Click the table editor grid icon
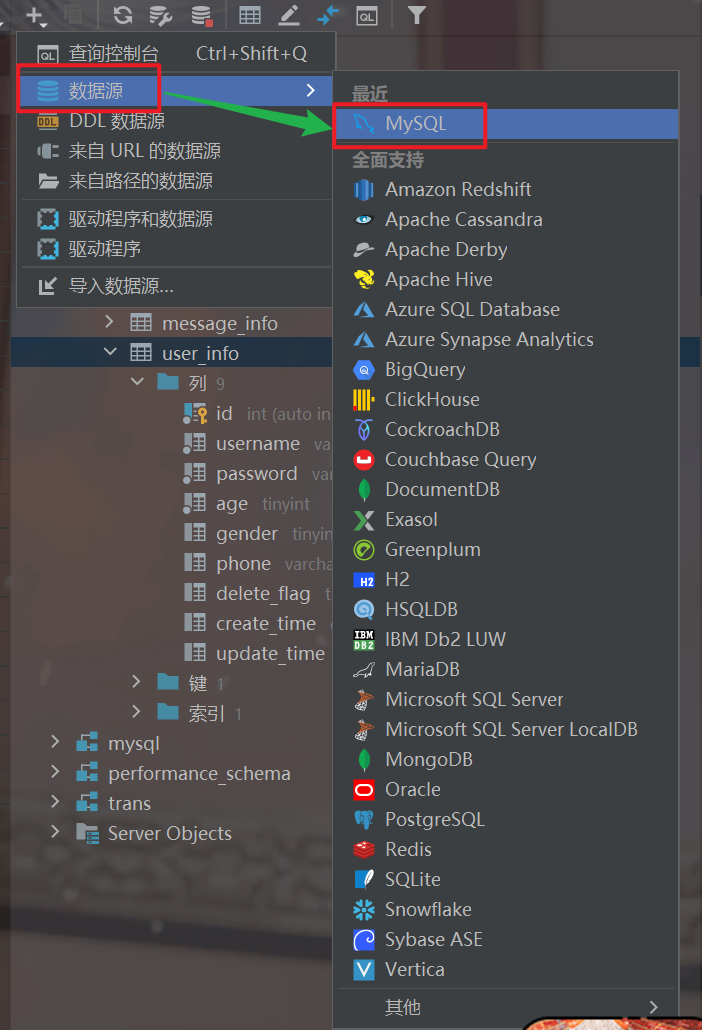The image size is (702, 1030). (250, 14)
